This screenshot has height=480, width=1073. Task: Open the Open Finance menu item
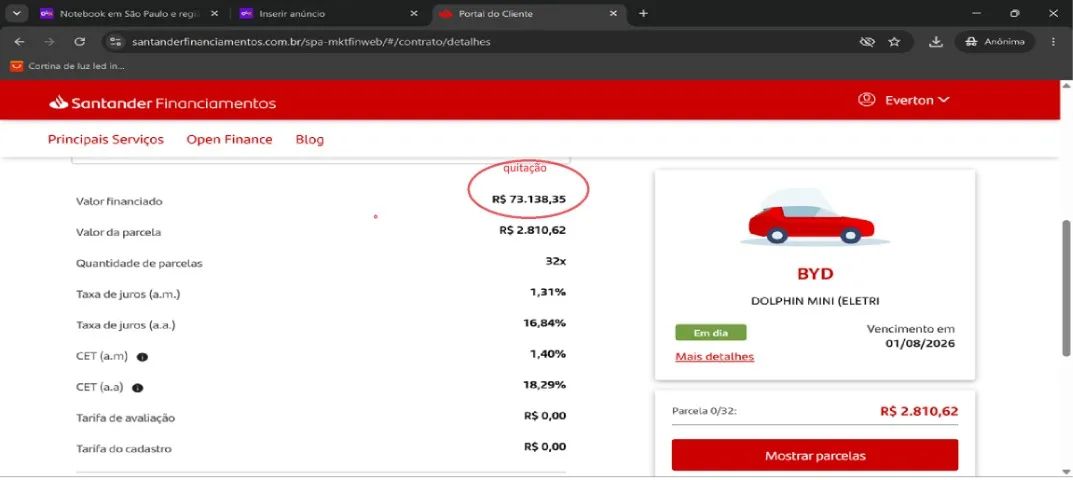coord(229,140)
